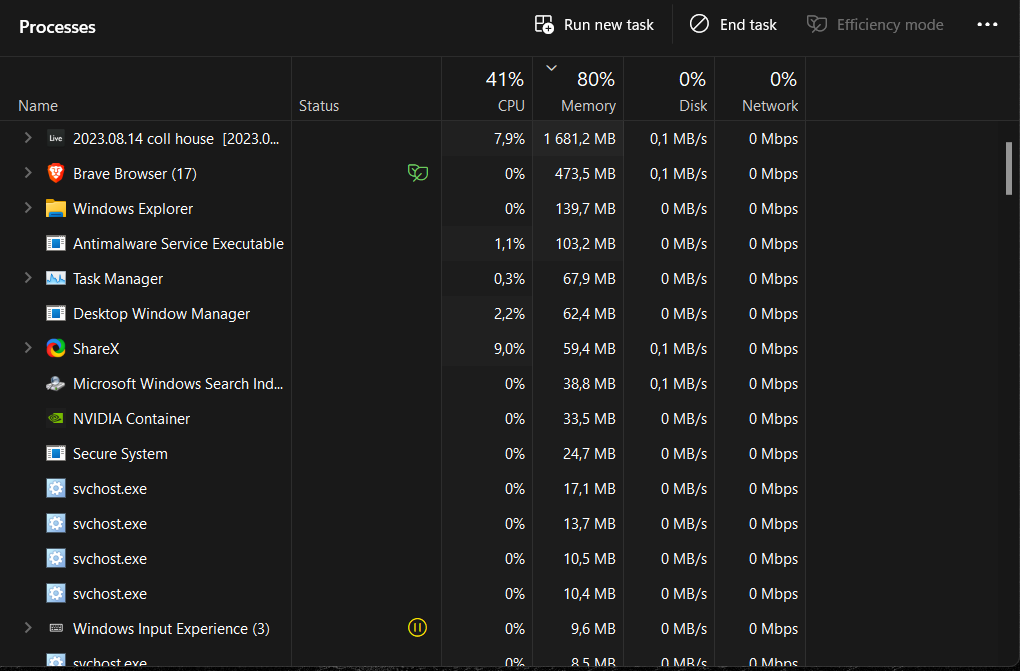Select the Desktop Window Manager name
This screenshot has height=671, width=1020.
click(161, 314)
